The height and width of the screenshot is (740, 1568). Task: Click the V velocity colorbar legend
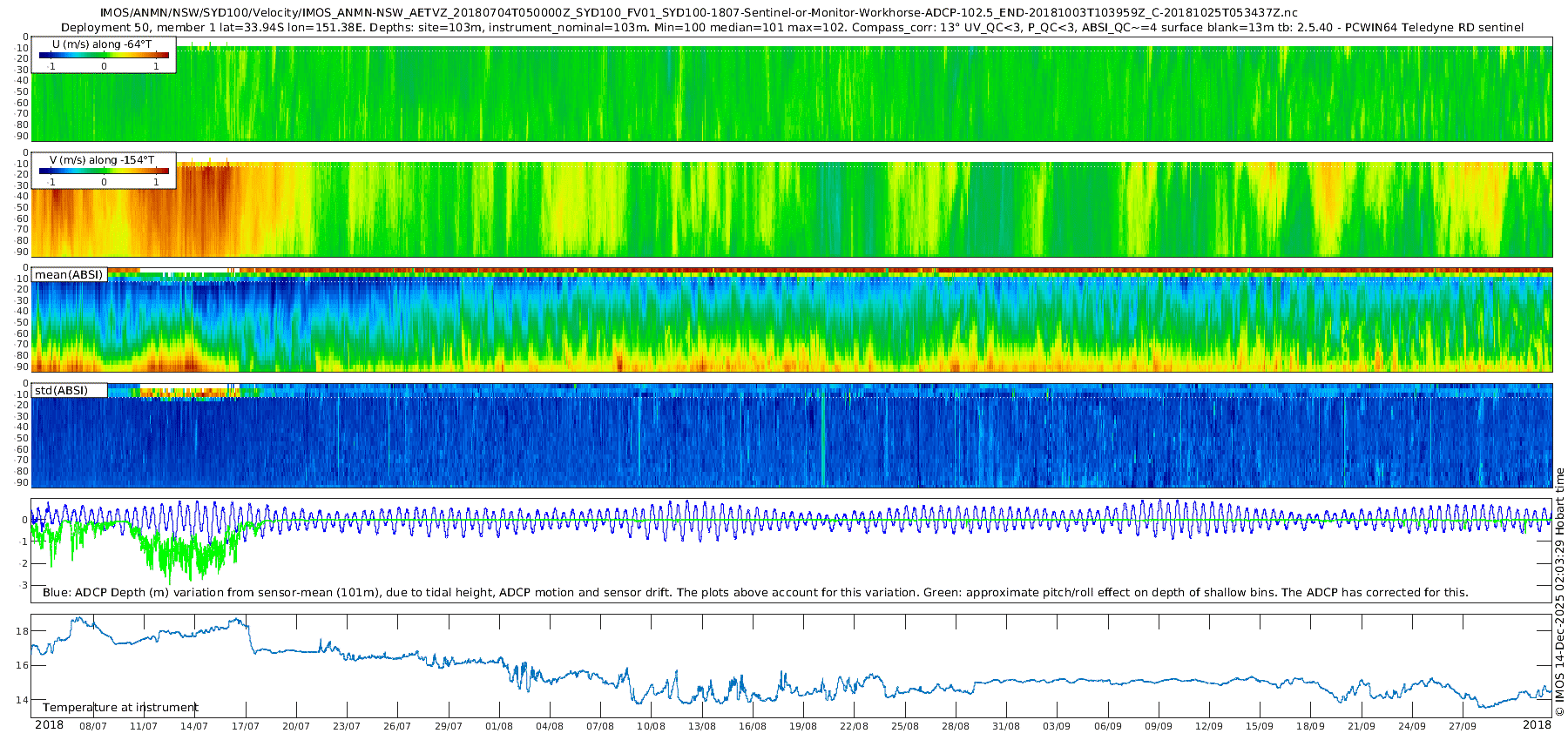coord(104,172)
